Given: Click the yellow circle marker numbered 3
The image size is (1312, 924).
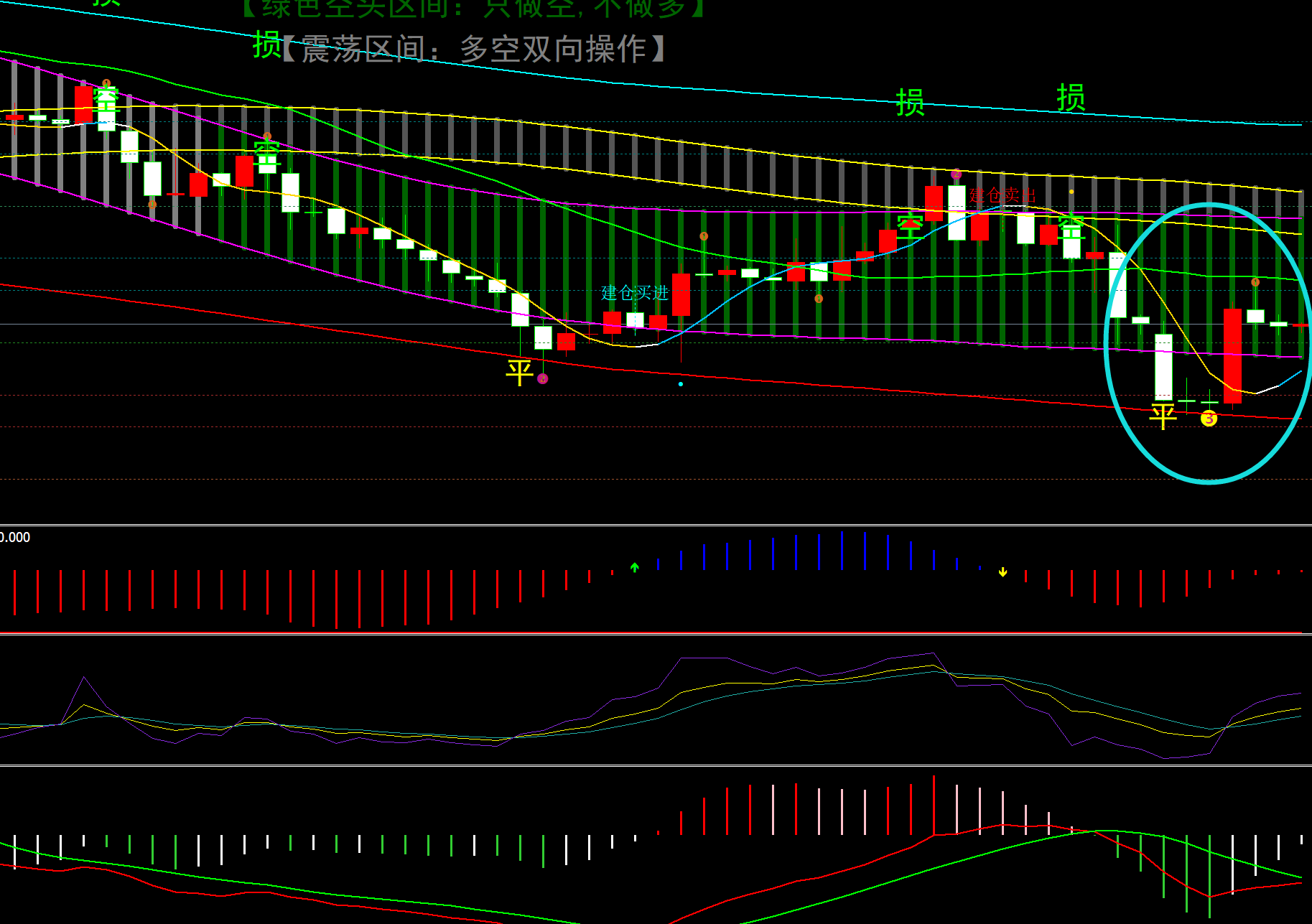Looking at the screenshot, I should pyautogui.click(x=1209, y=418).
